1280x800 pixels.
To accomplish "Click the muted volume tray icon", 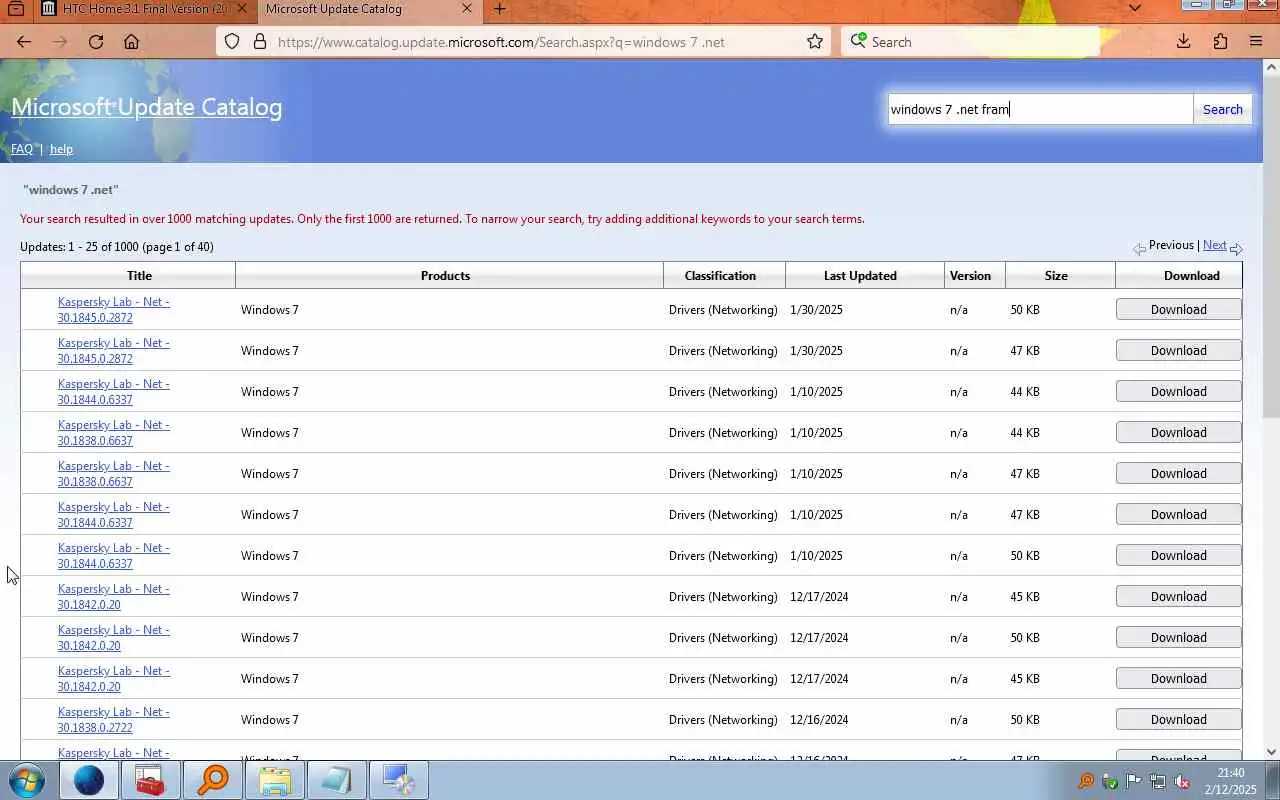I will (1181, 781).
